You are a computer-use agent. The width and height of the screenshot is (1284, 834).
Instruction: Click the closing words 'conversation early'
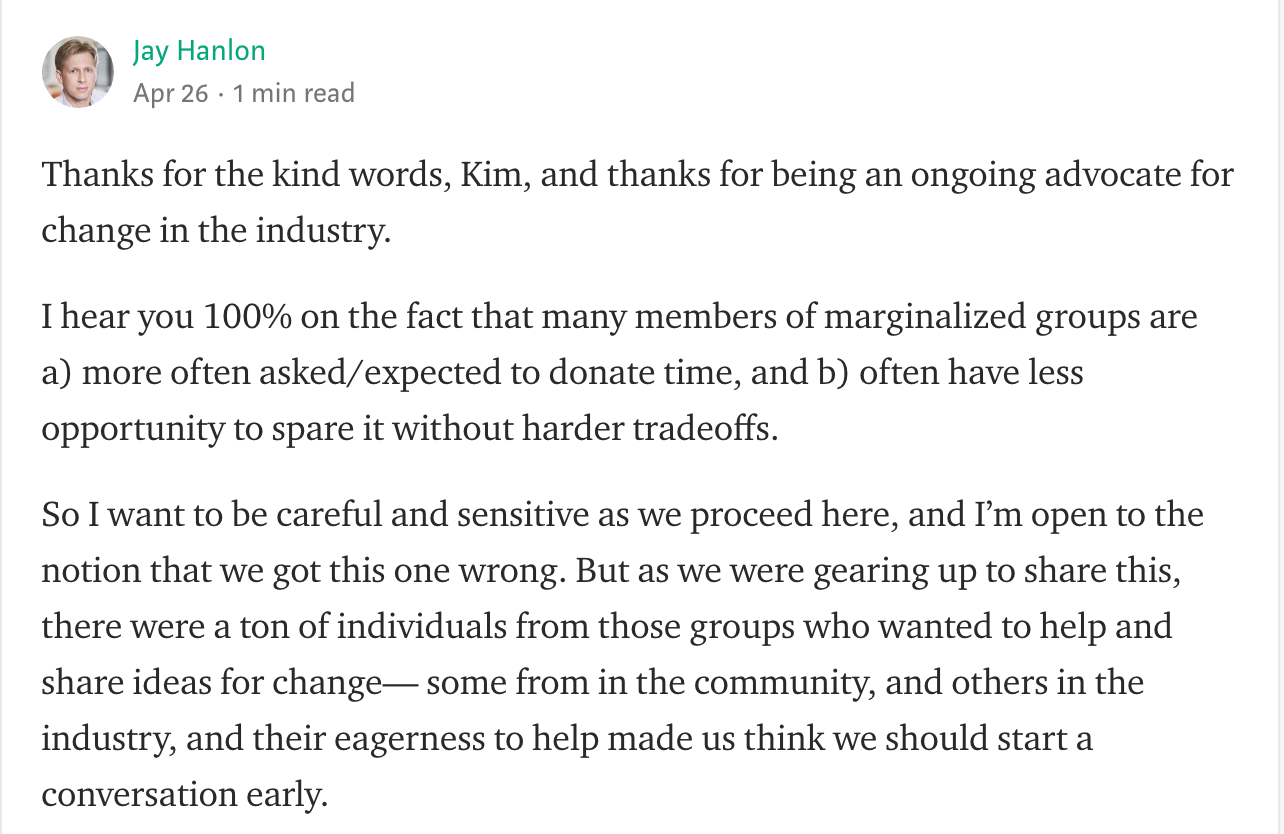click(x=185, y=795)
